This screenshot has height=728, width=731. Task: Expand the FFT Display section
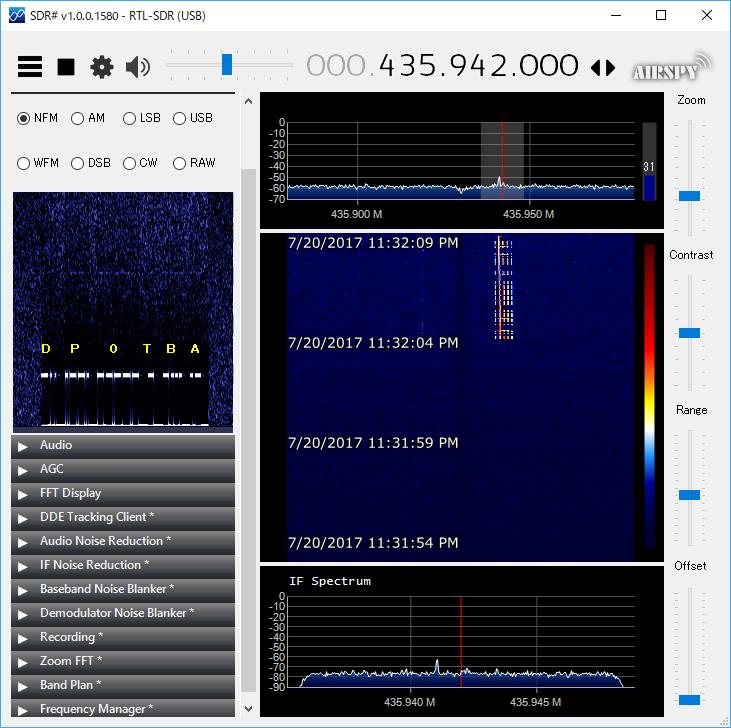point(70,493)
